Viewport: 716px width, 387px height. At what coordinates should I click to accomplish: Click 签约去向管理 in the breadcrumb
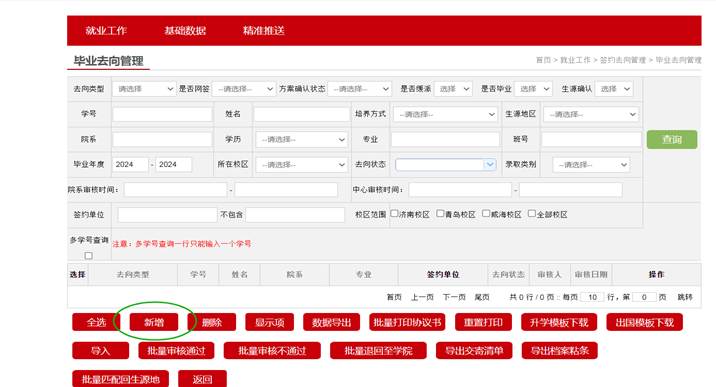click(x=623, y=60)
